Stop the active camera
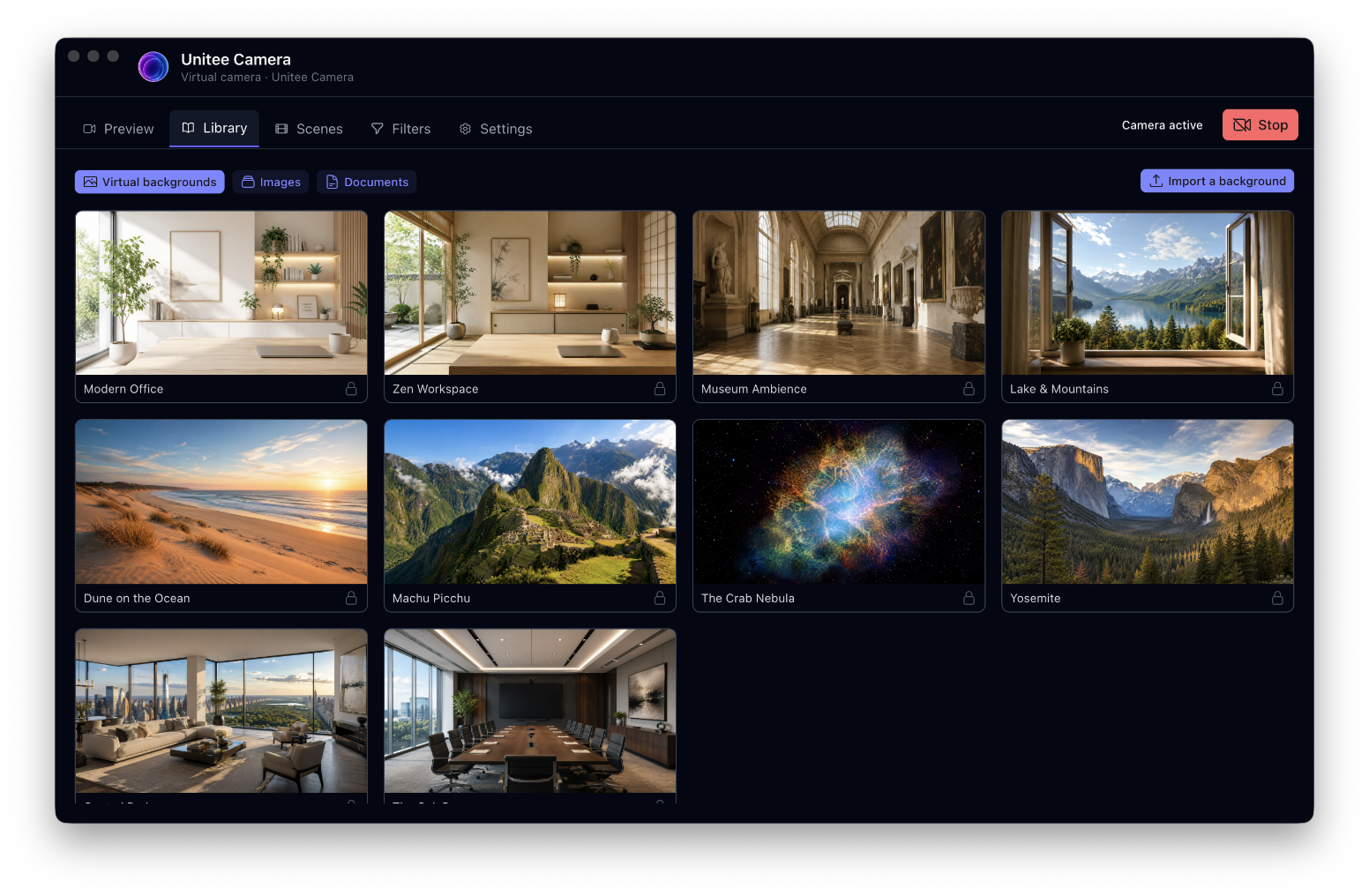Viewport: 1369px width, 896px height. [1260, 125]
